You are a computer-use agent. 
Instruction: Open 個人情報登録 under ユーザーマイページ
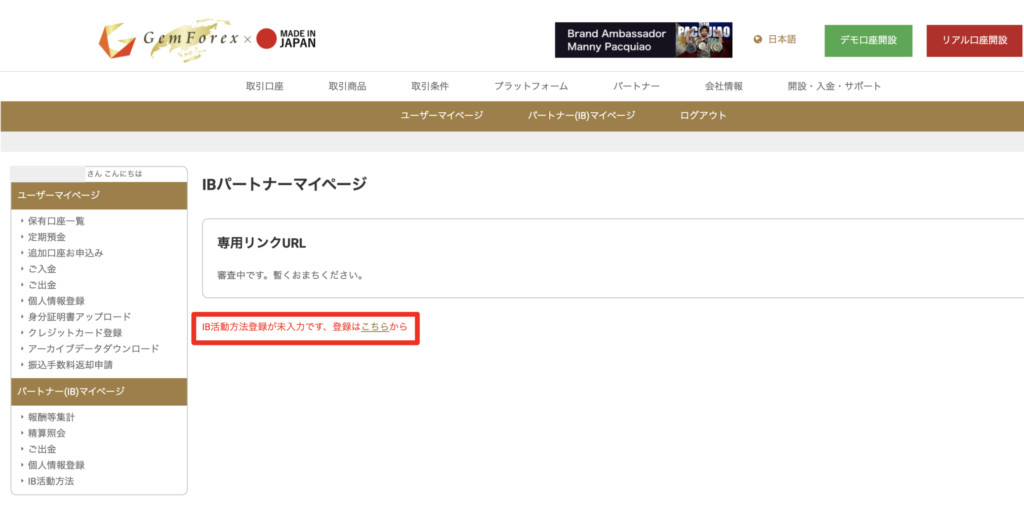(x=56, y=301)
